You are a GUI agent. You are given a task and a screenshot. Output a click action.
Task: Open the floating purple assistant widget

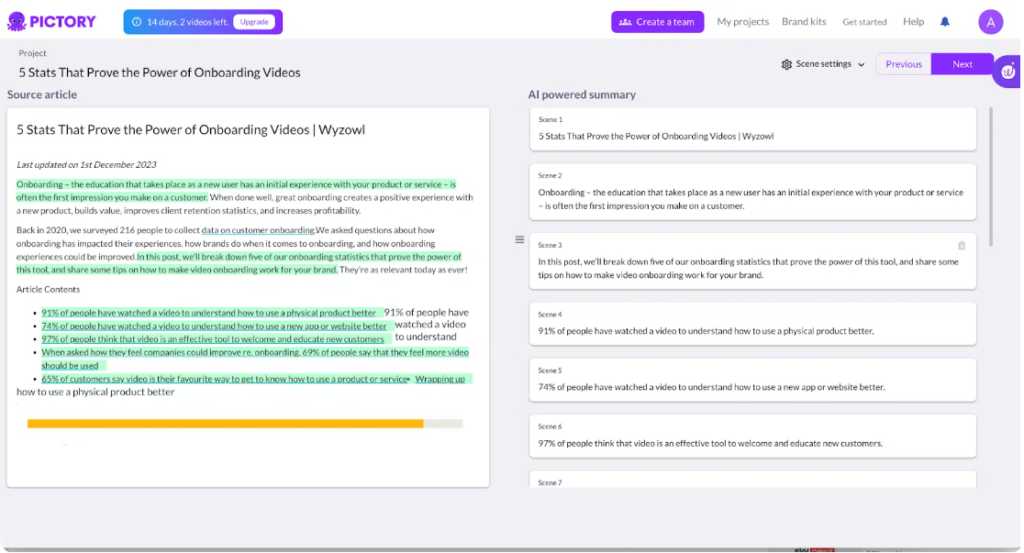pos(1007,72)
